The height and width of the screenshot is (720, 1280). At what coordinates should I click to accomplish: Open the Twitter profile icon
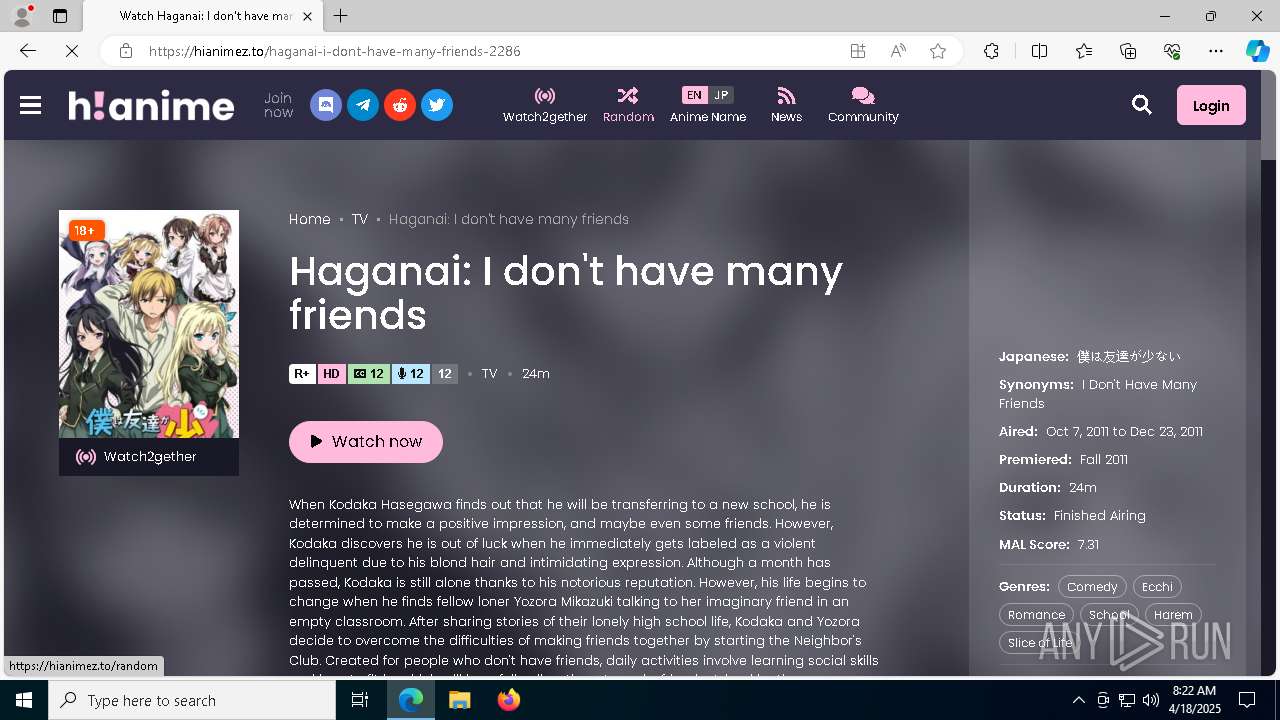(x=437, y=105)
